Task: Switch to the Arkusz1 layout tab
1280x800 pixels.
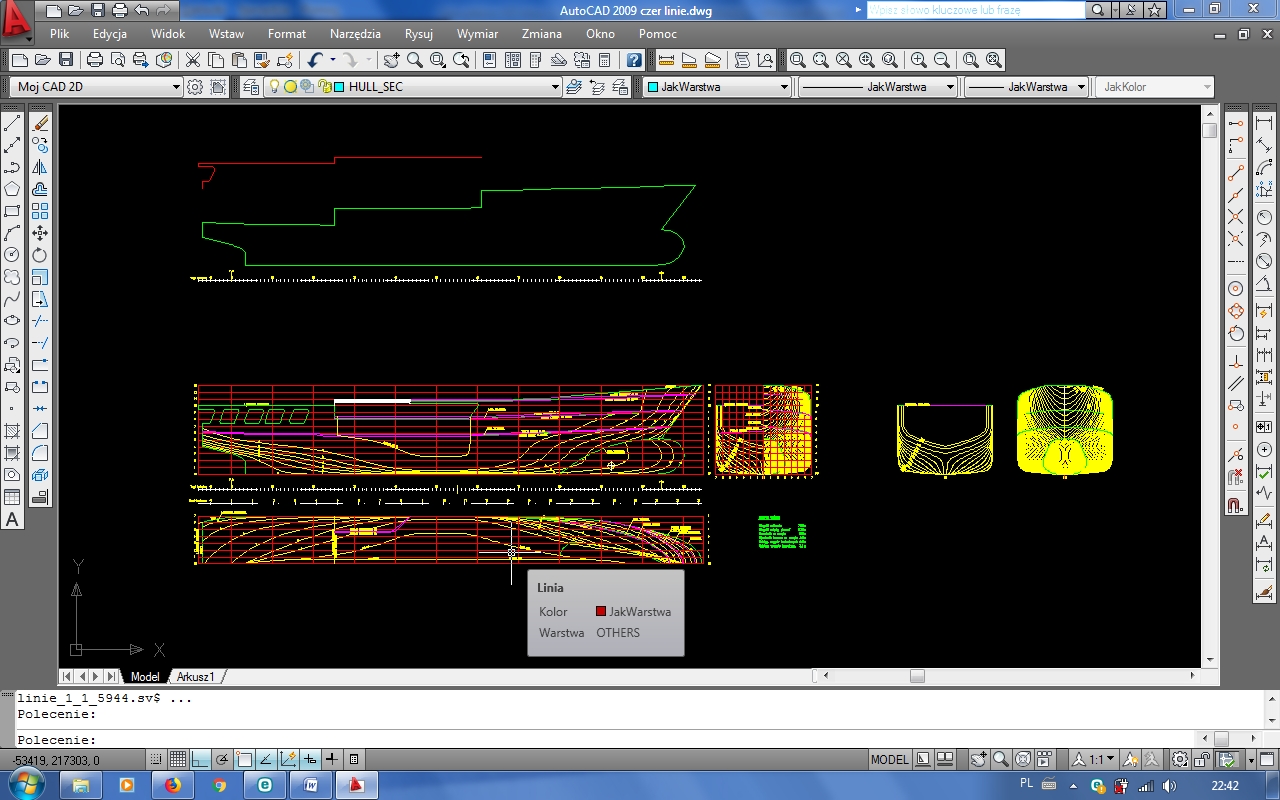Action: point(196,677)
